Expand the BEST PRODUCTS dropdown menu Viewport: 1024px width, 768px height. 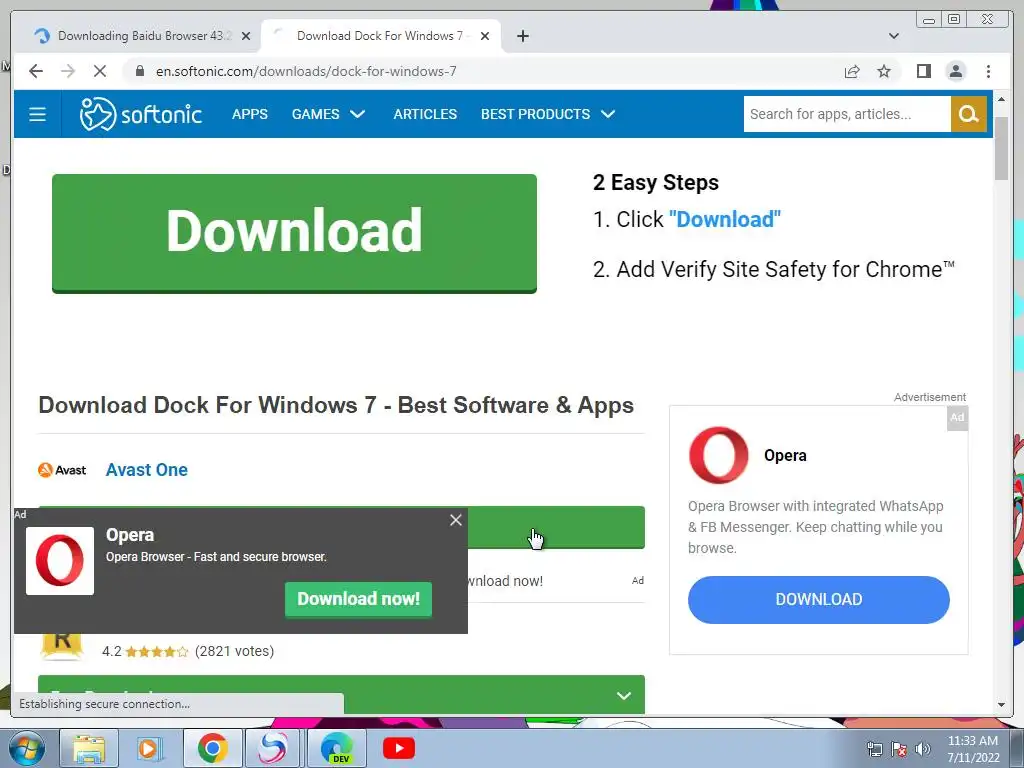(548, 114)
